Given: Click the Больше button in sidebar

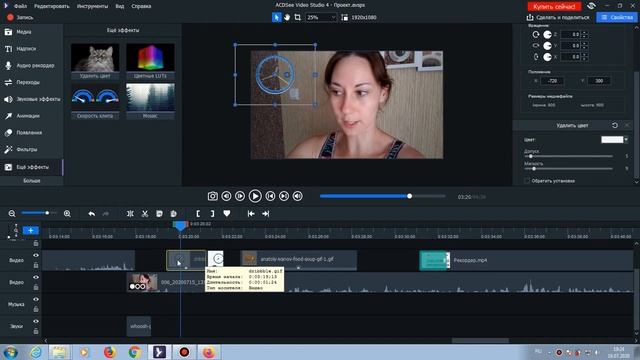Looking at the screenshot, I should click(31, 180).
